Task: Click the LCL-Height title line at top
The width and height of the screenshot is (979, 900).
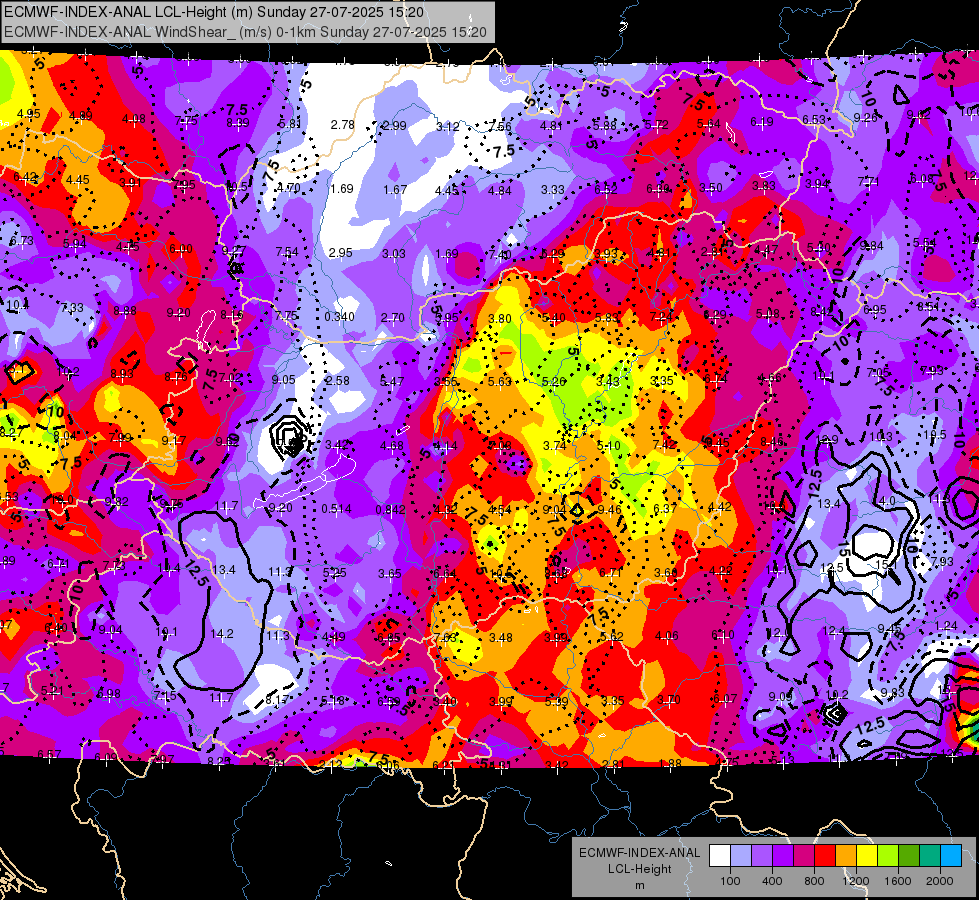Action: (x=214, y=12)
